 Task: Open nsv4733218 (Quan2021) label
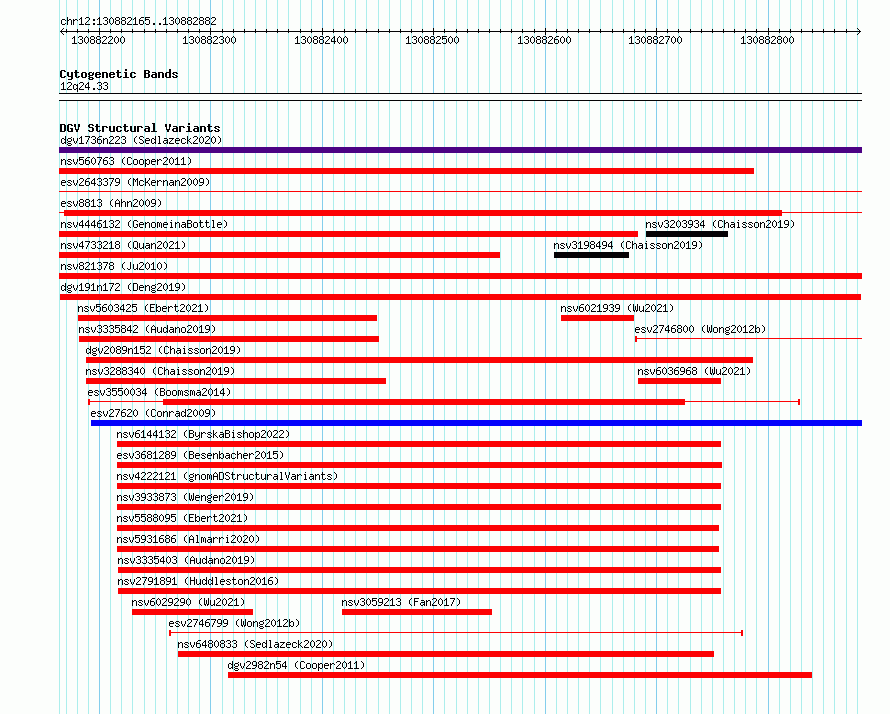123,245
